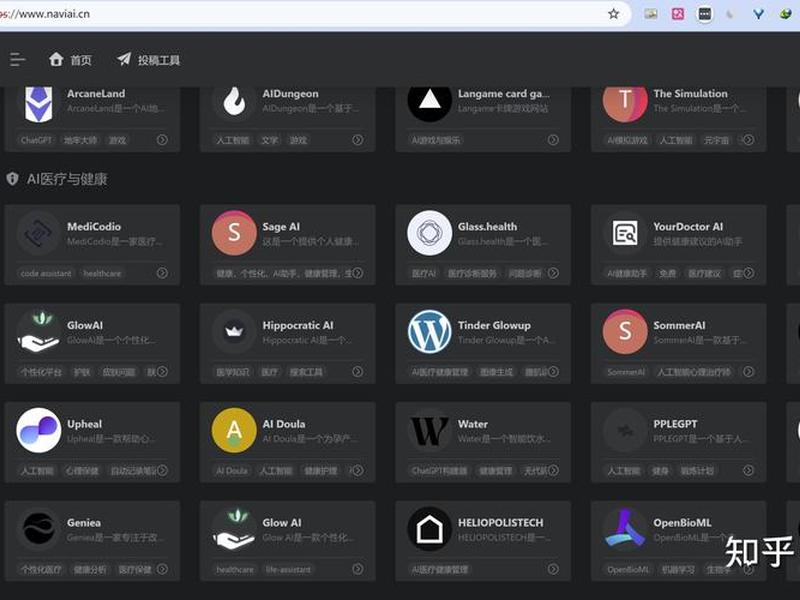800x600 pixels.
Task: Click the blue V browser extension icon
Action: [758, 14]
